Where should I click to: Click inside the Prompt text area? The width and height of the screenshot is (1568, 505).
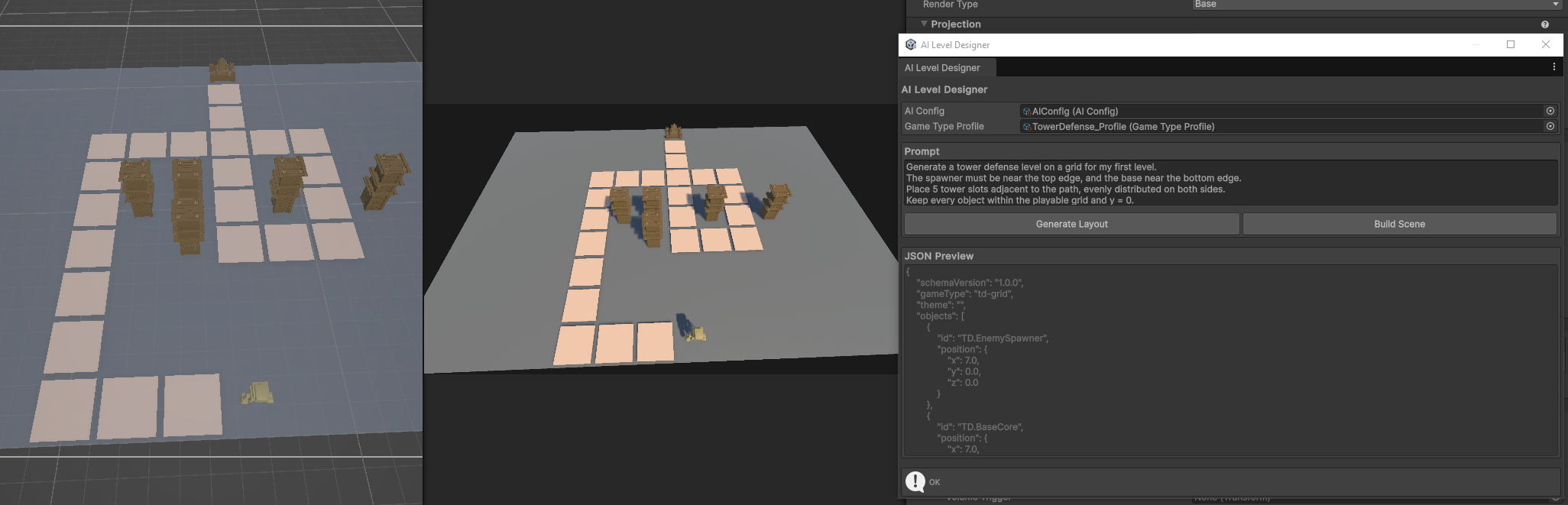click(1230, 183)
